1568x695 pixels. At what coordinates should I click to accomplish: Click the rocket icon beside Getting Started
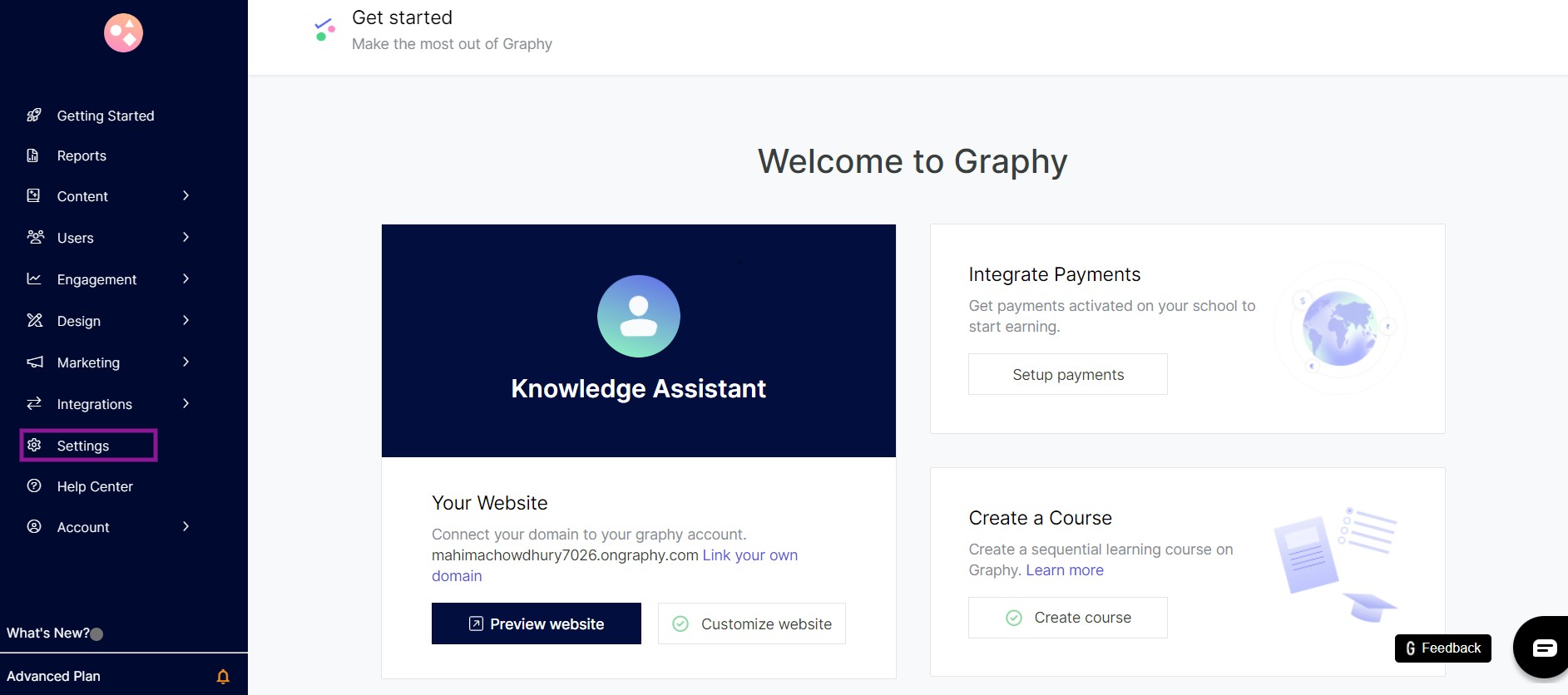34,116
